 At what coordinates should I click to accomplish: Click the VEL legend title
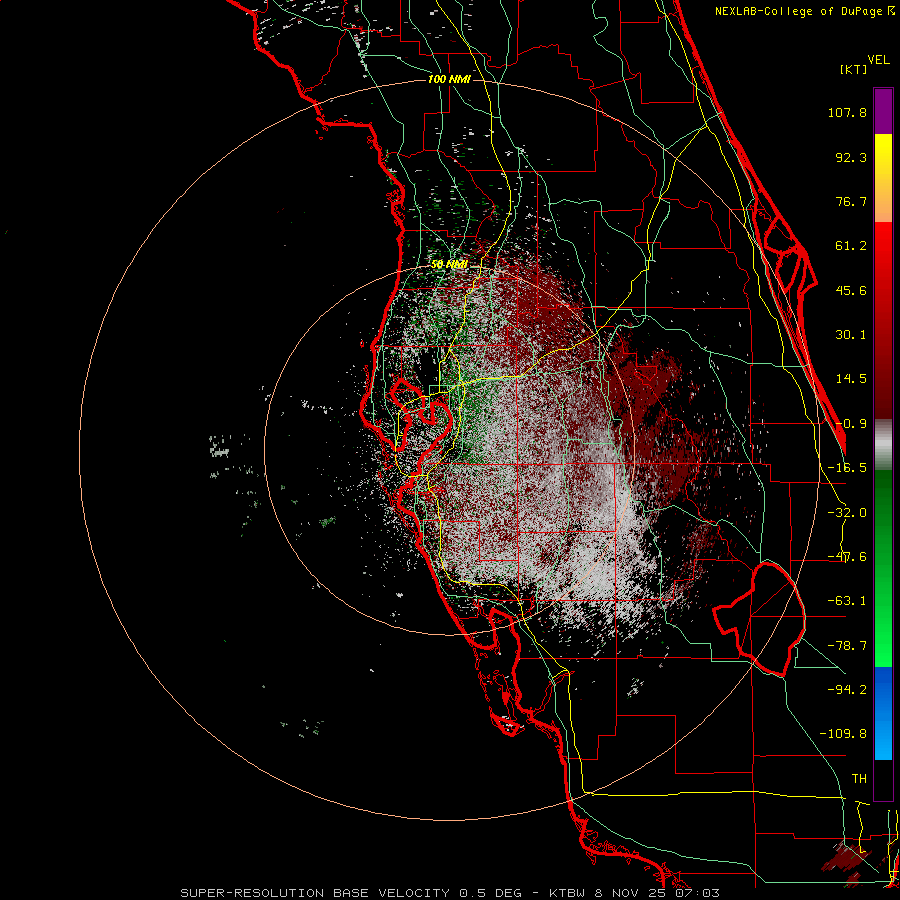point(879,60)
